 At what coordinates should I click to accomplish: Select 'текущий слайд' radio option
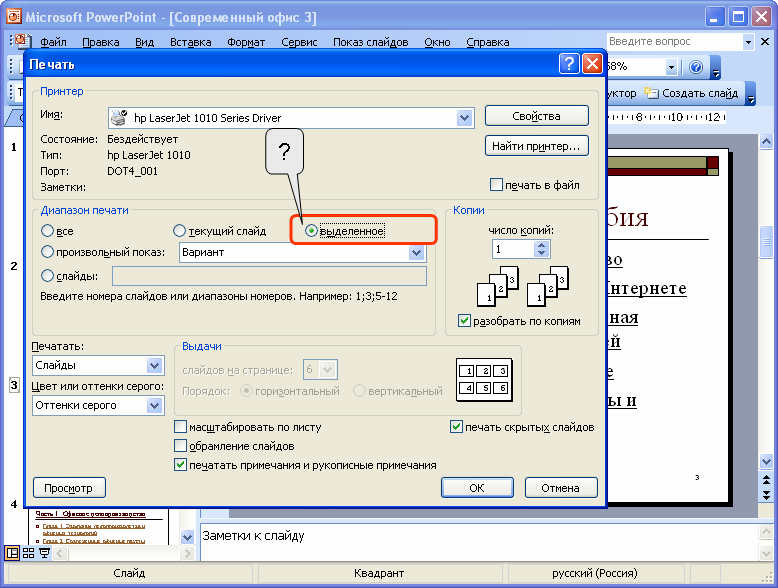[179, 231]
